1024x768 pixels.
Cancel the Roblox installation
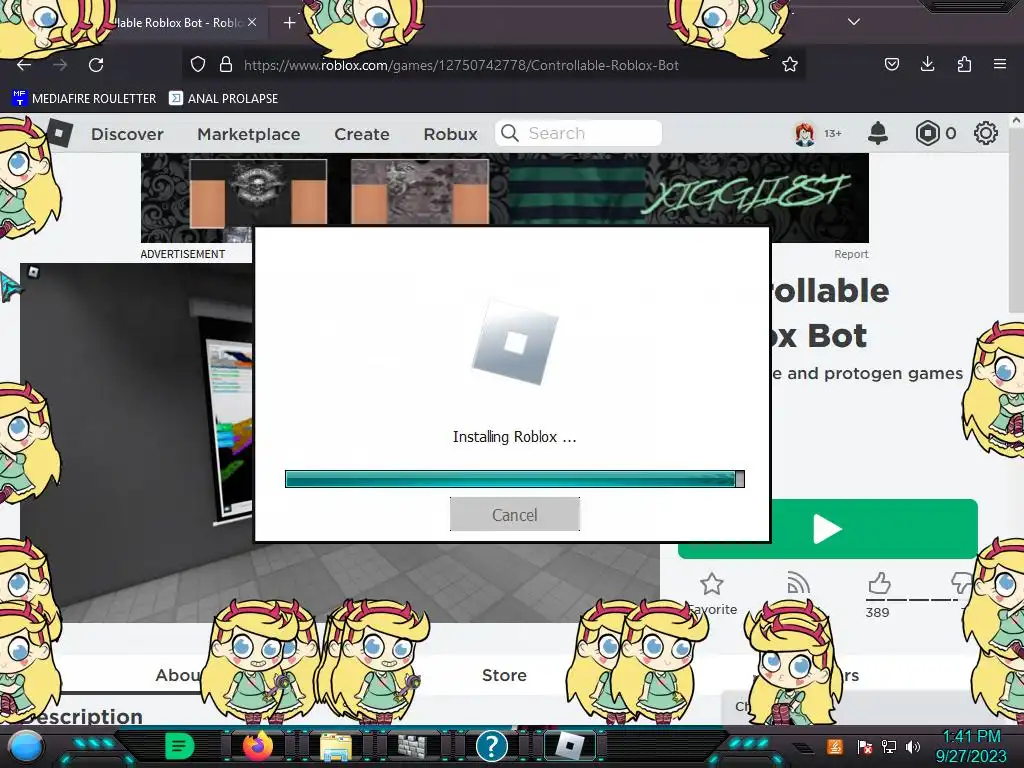click(x=515, y=515)
